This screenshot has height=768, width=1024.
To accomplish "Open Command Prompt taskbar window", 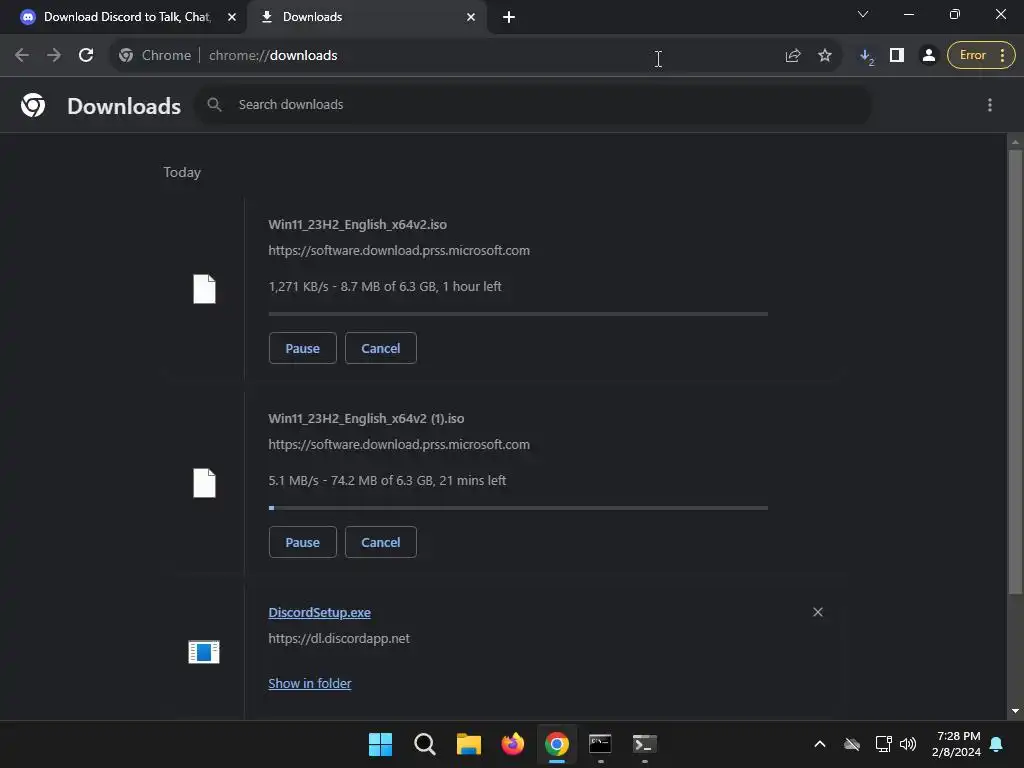I will click(600, 744).
